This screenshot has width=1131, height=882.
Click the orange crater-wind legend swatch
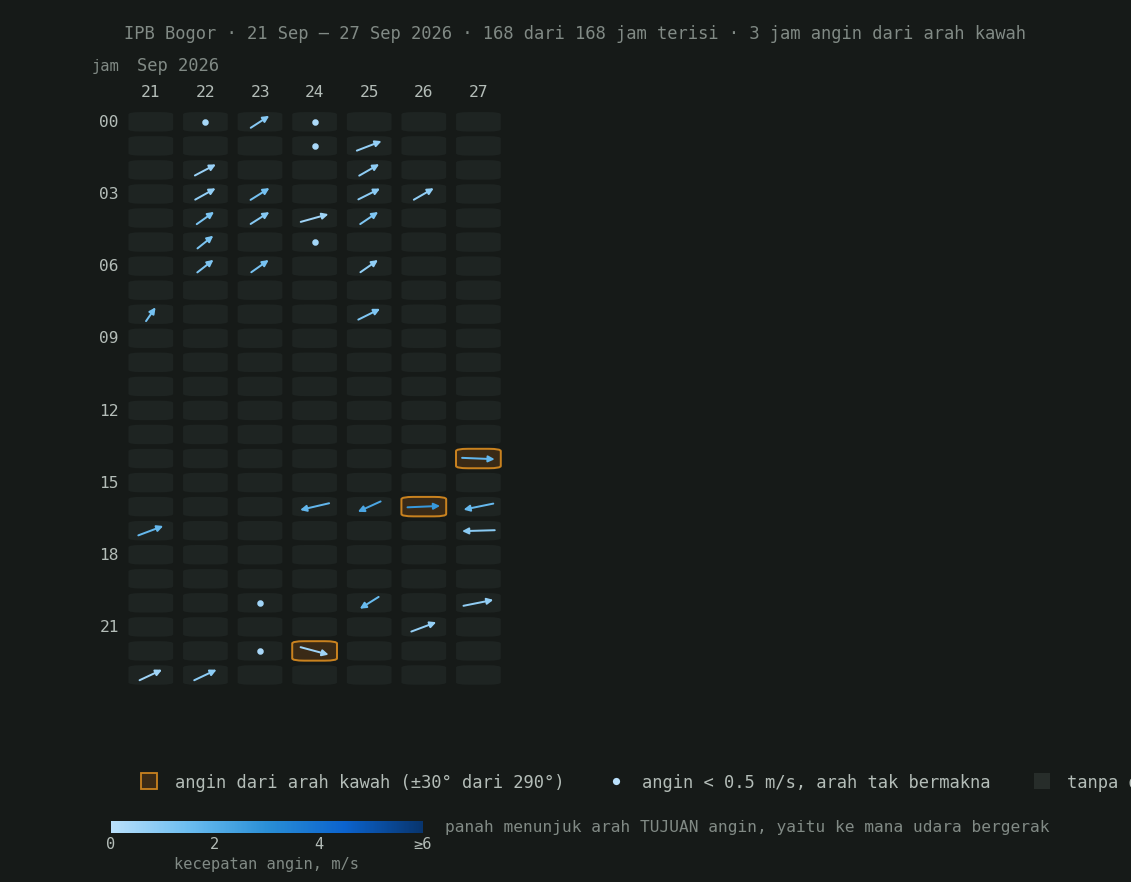[149, 781]
